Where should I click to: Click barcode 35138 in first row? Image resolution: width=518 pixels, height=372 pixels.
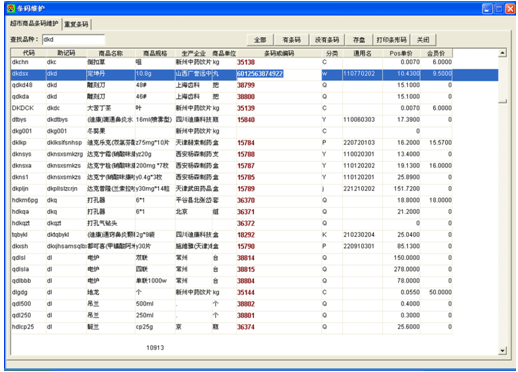point(246,62)
